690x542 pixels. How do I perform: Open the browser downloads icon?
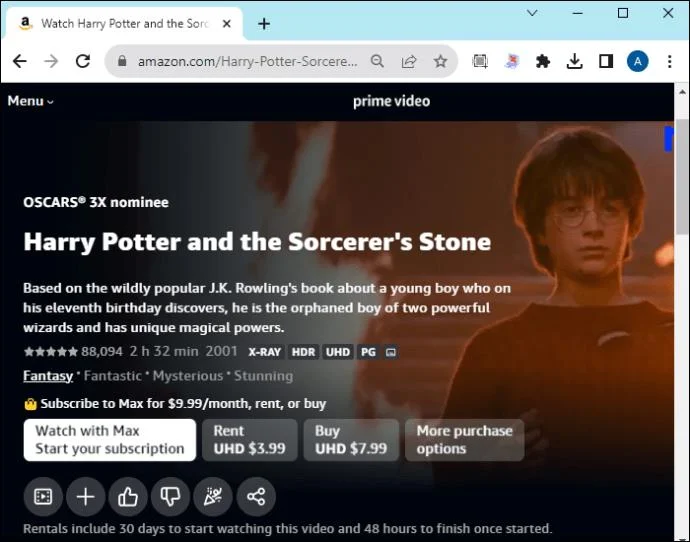click(574, 61)
